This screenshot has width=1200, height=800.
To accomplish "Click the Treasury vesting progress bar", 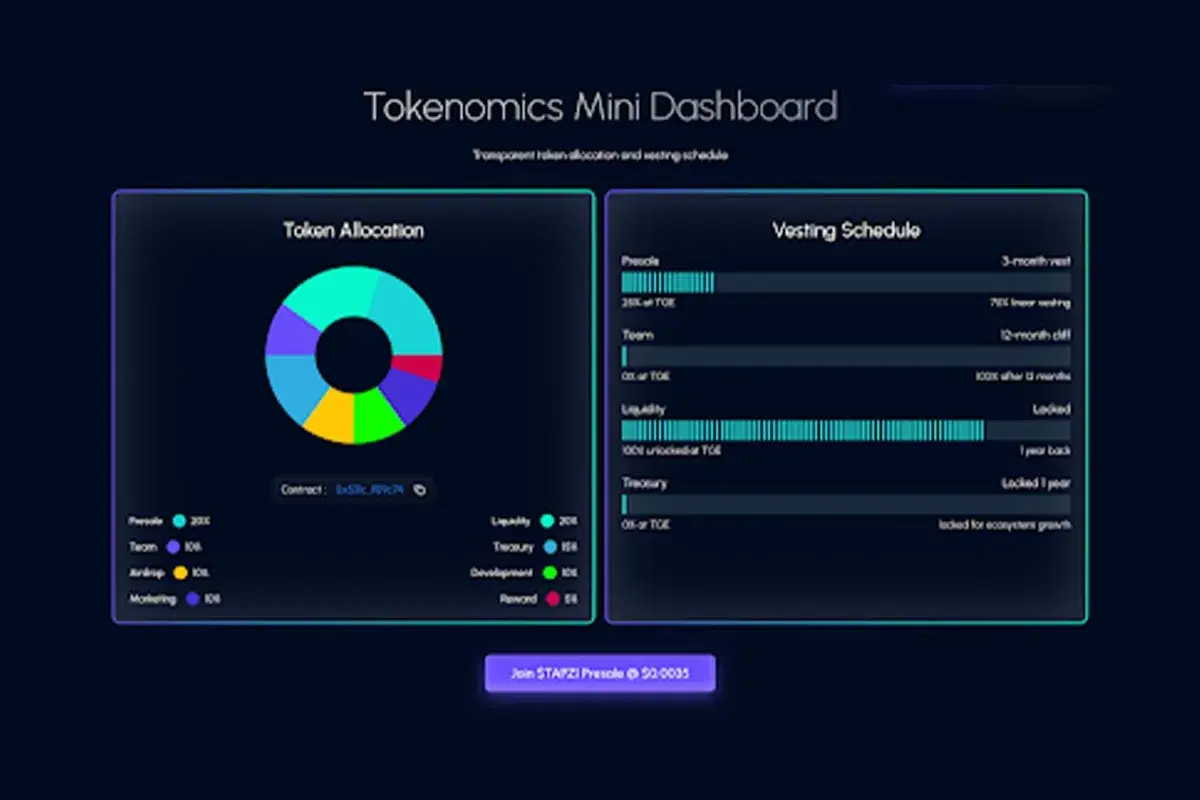I will 845,504.
